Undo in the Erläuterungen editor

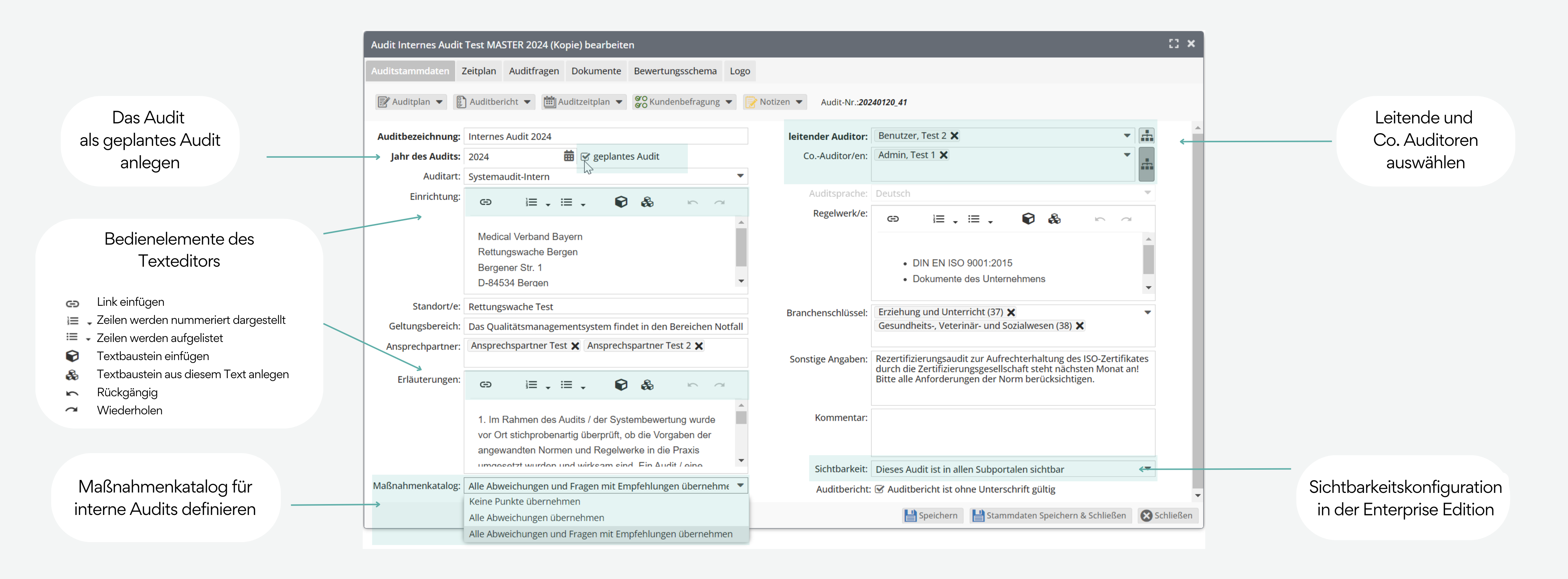click(692, 385)
